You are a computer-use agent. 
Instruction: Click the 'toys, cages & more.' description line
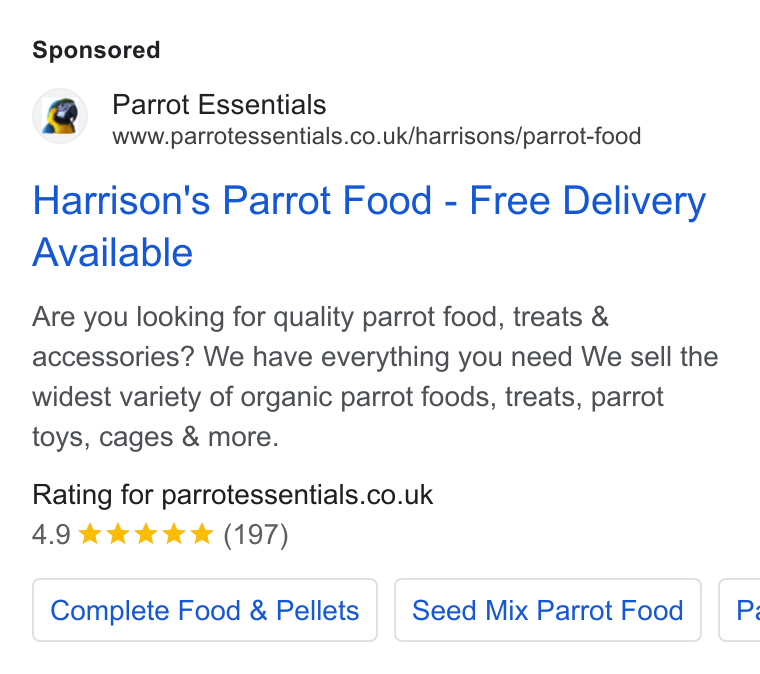pos(155,437)
